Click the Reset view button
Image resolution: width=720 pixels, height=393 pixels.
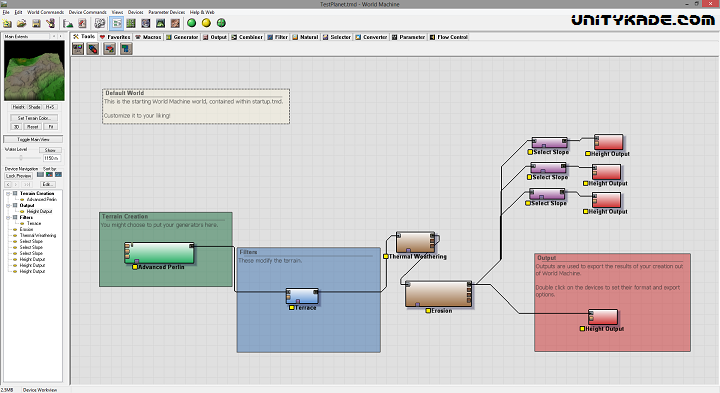pyautogui.click(x=33, y=127)
